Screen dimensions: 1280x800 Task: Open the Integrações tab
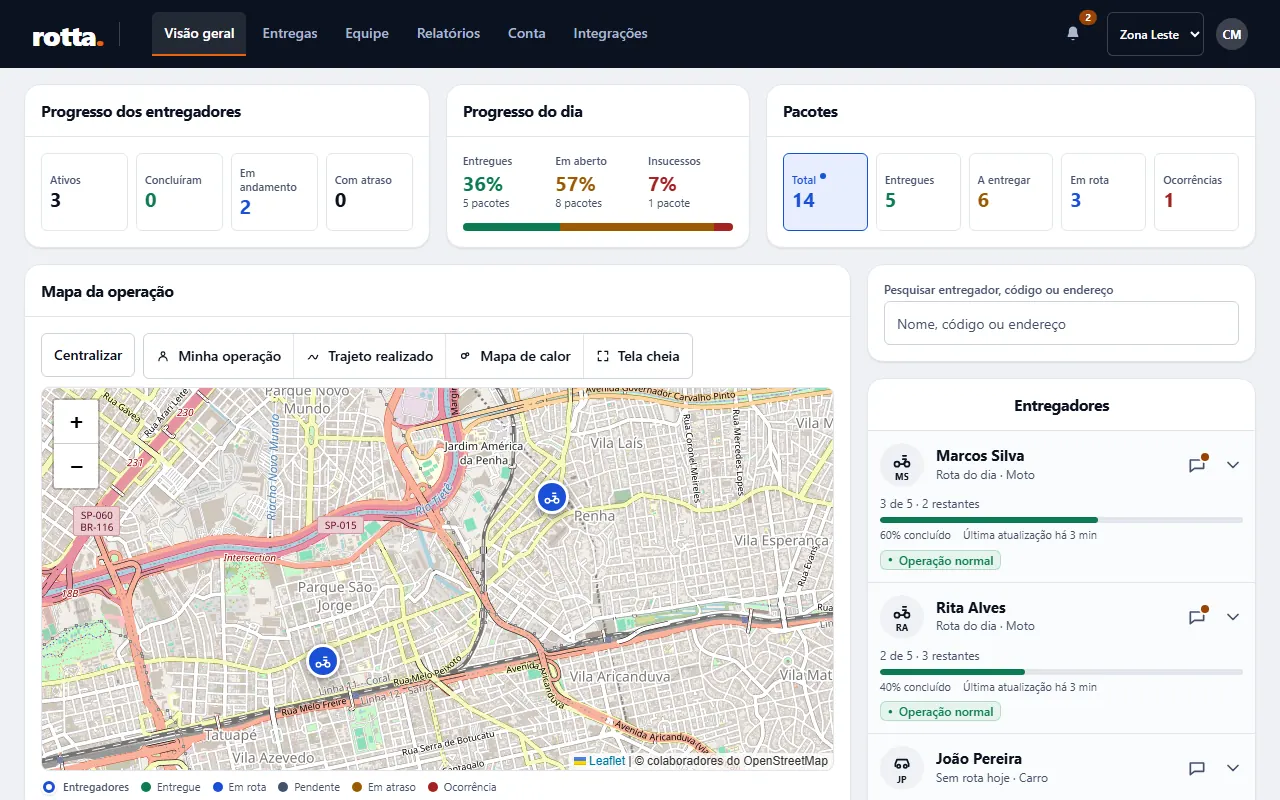click(x=610, y=34)
